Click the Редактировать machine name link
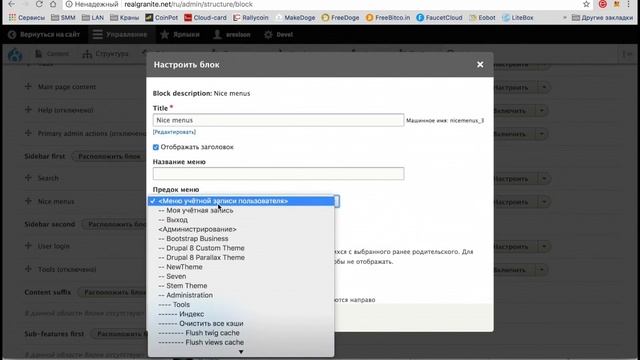The image size is (640, 360). point(174,132)
